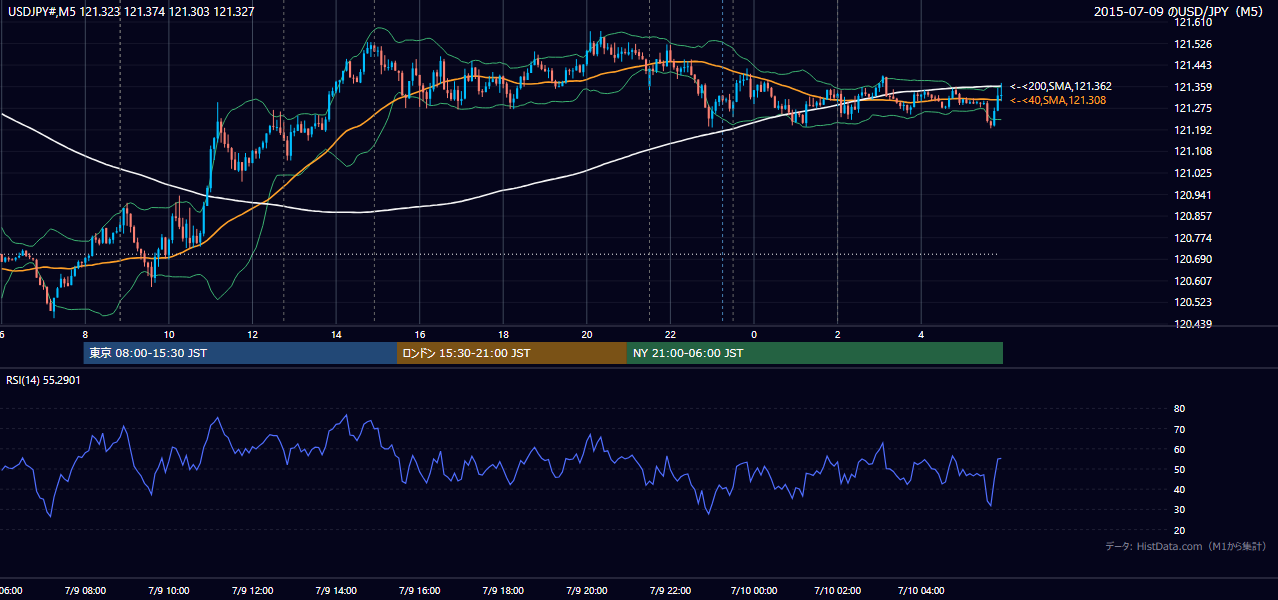Click price axis value 121.526
1278x600 pixels.
(1192, 44)
